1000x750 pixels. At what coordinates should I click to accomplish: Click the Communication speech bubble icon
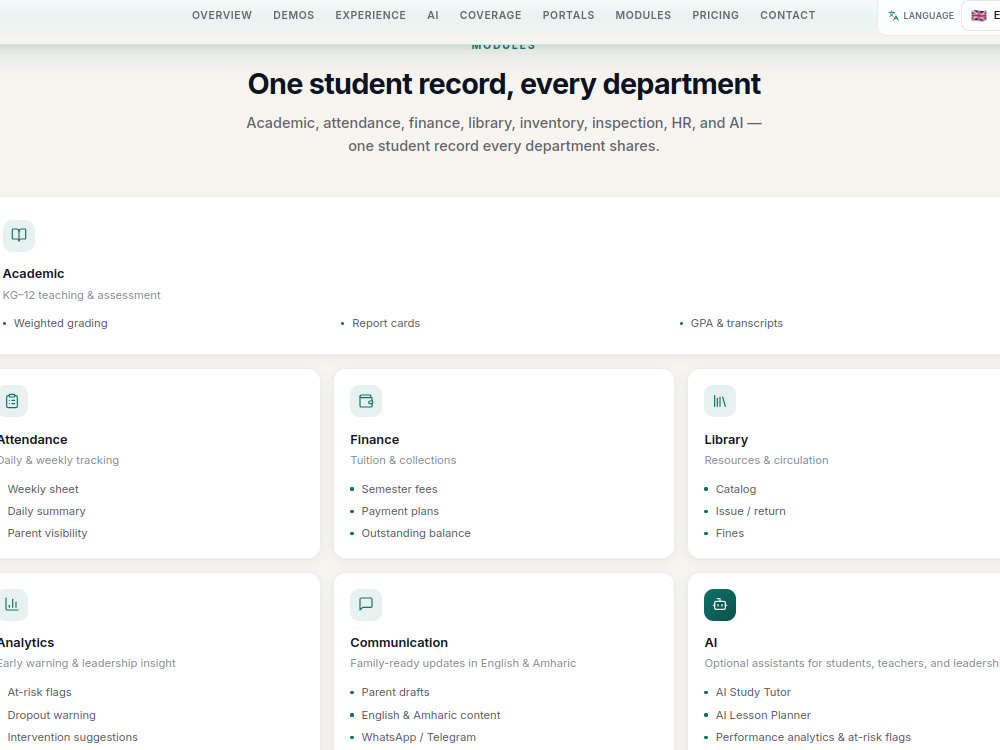pyautogui.click(x=366, y=605)
